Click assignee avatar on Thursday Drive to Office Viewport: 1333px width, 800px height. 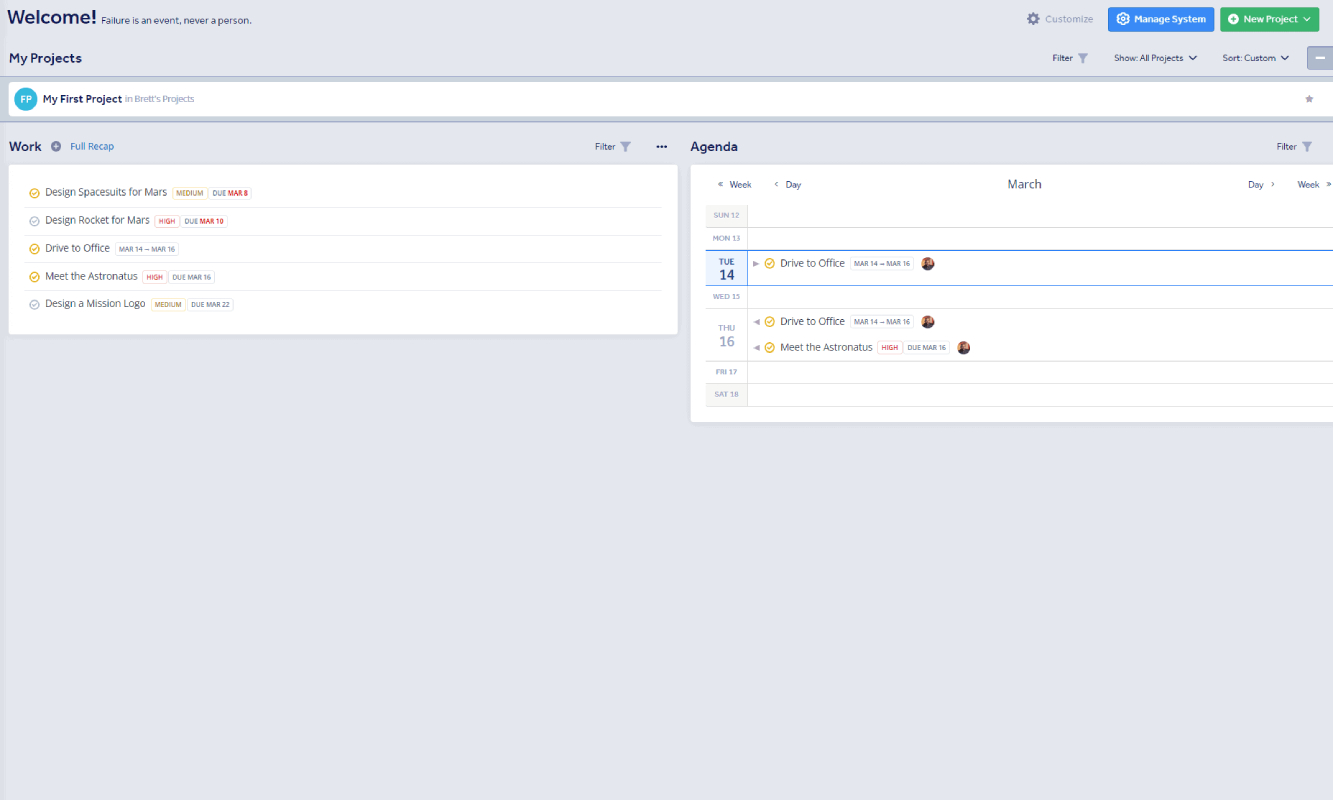[x=928, y=322]
